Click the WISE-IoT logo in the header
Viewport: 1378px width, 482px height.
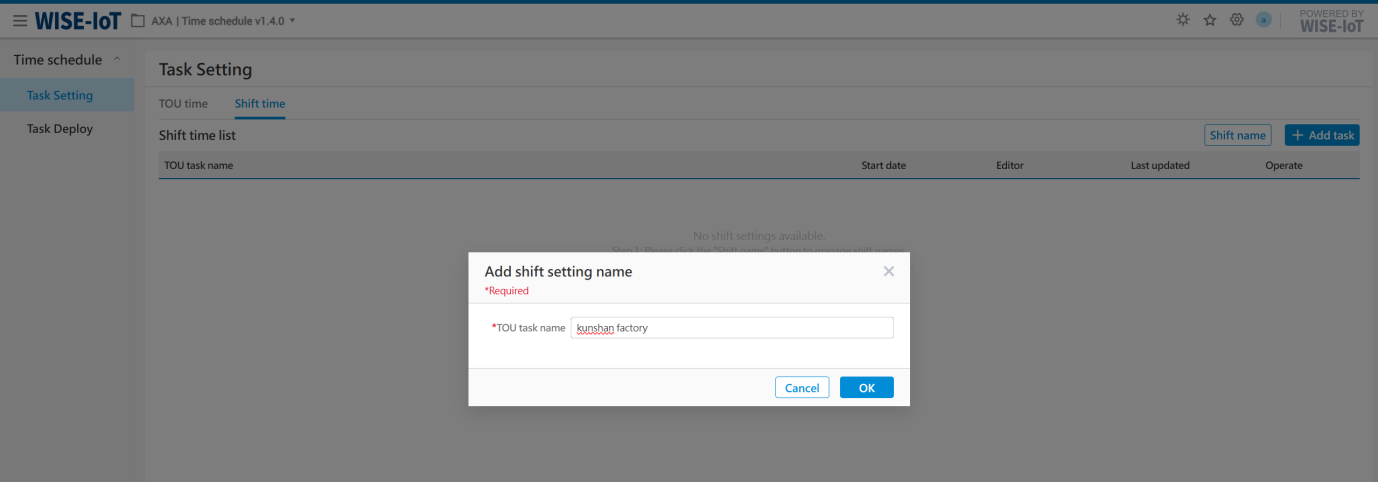point(78,20)
